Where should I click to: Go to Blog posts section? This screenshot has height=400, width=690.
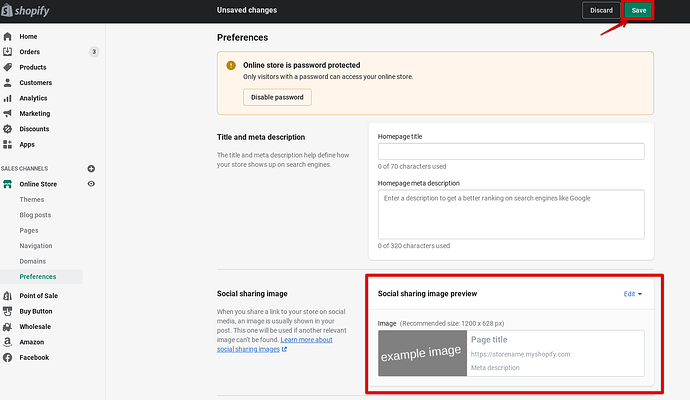pos(35,215)
